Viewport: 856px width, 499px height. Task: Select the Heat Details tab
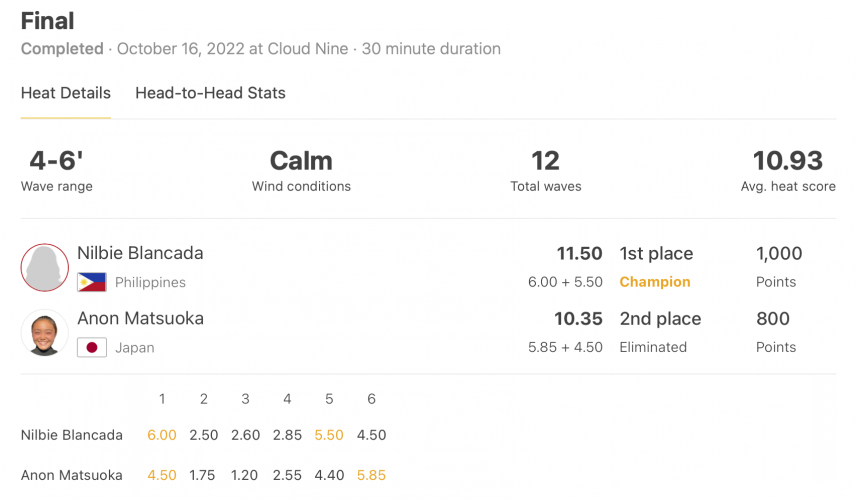click(x=66, y=93)
